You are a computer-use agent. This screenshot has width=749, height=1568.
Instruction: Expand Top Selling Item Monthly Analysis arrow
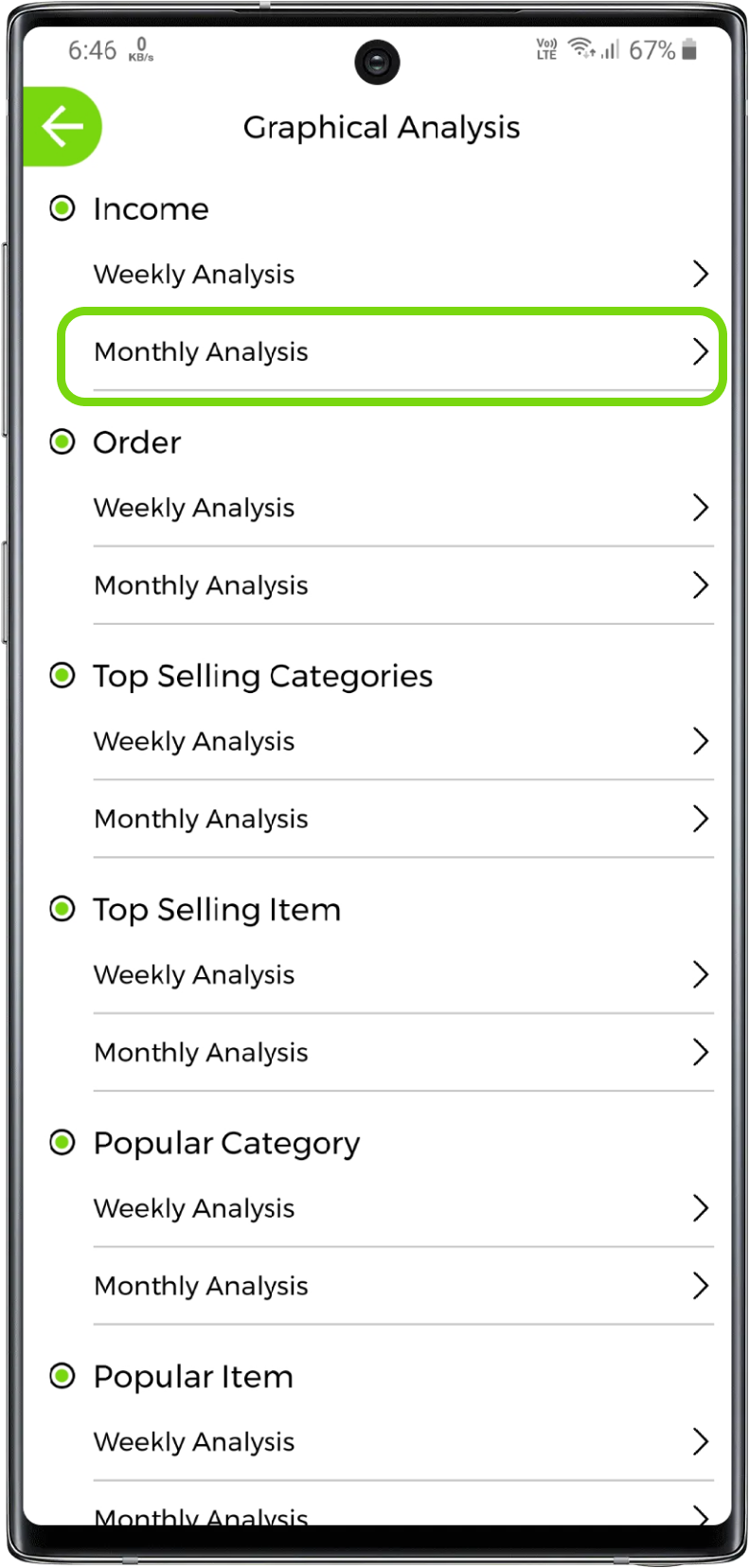[700, 1052]
